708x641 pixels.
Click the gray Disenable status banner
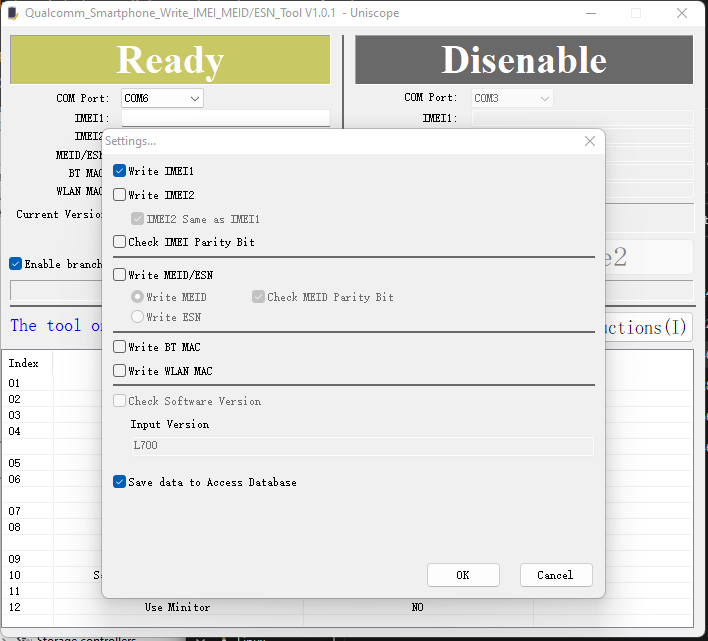(524, 60)
